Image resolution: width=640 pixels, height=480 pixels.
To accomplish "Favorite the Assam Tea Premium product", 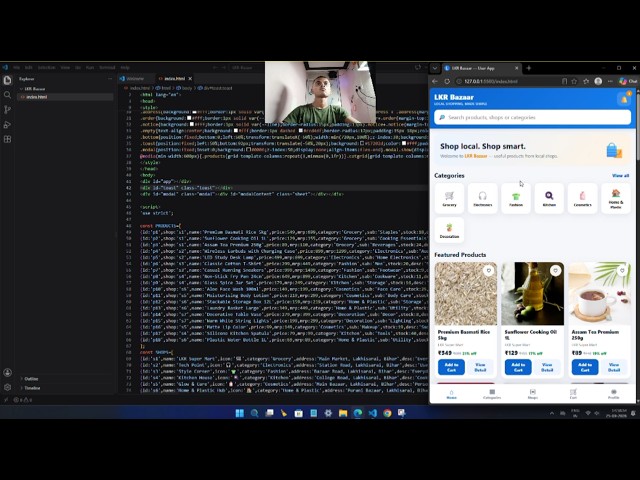I will [x=622, y=271].
